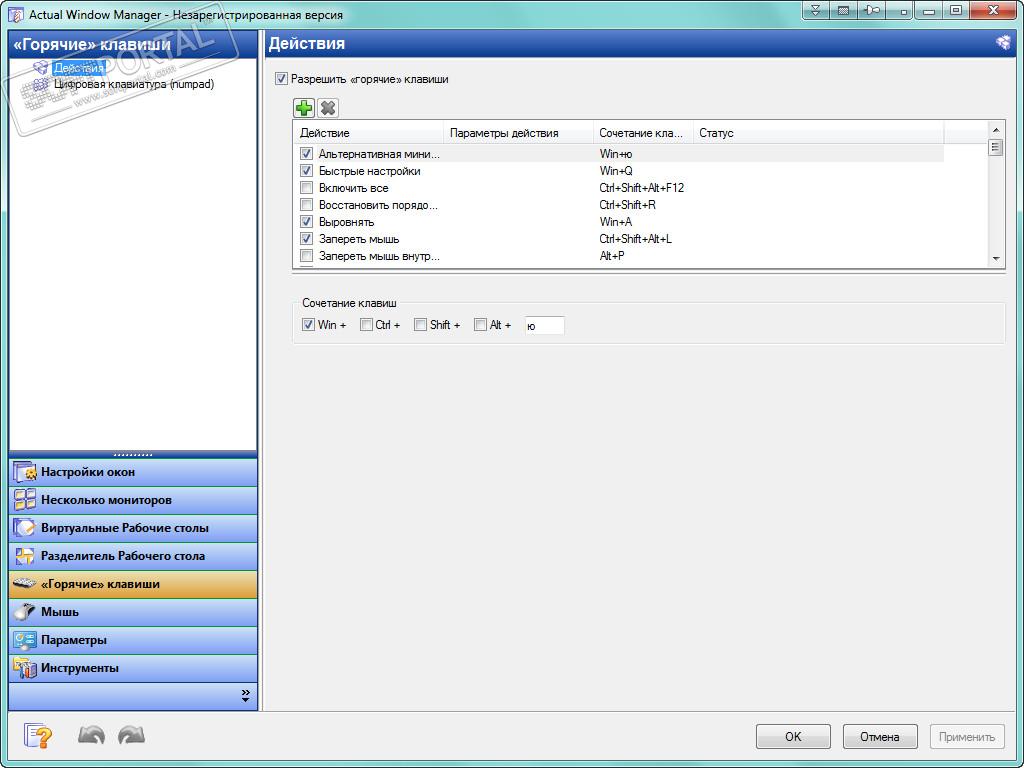Sort by the Действие column header
The height and width of the screenshot is (768, 1024).
pyautogui.click(x=368, y=133)
